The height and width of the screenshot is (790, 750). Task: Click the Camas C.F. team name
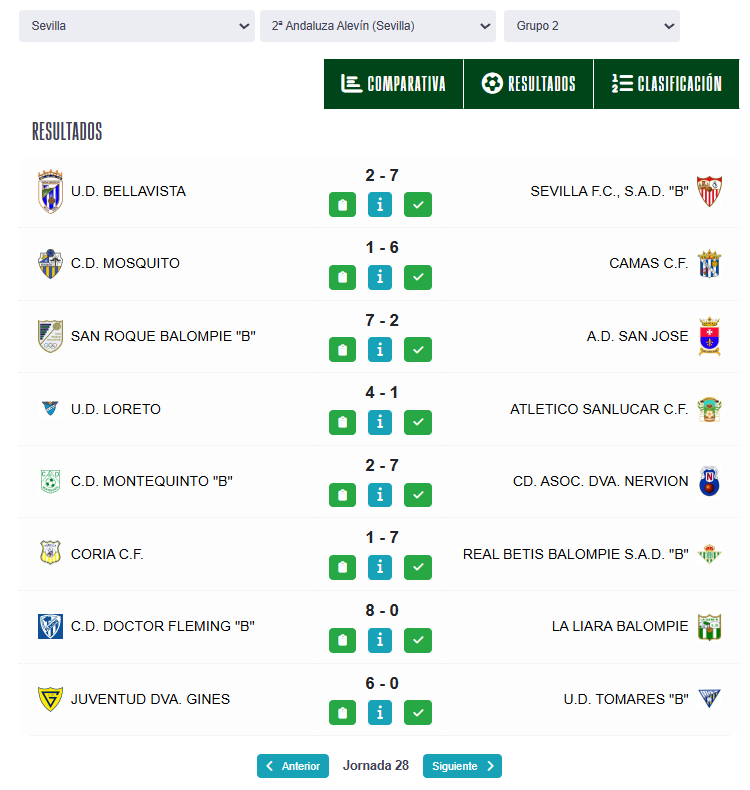coord(648,263)
